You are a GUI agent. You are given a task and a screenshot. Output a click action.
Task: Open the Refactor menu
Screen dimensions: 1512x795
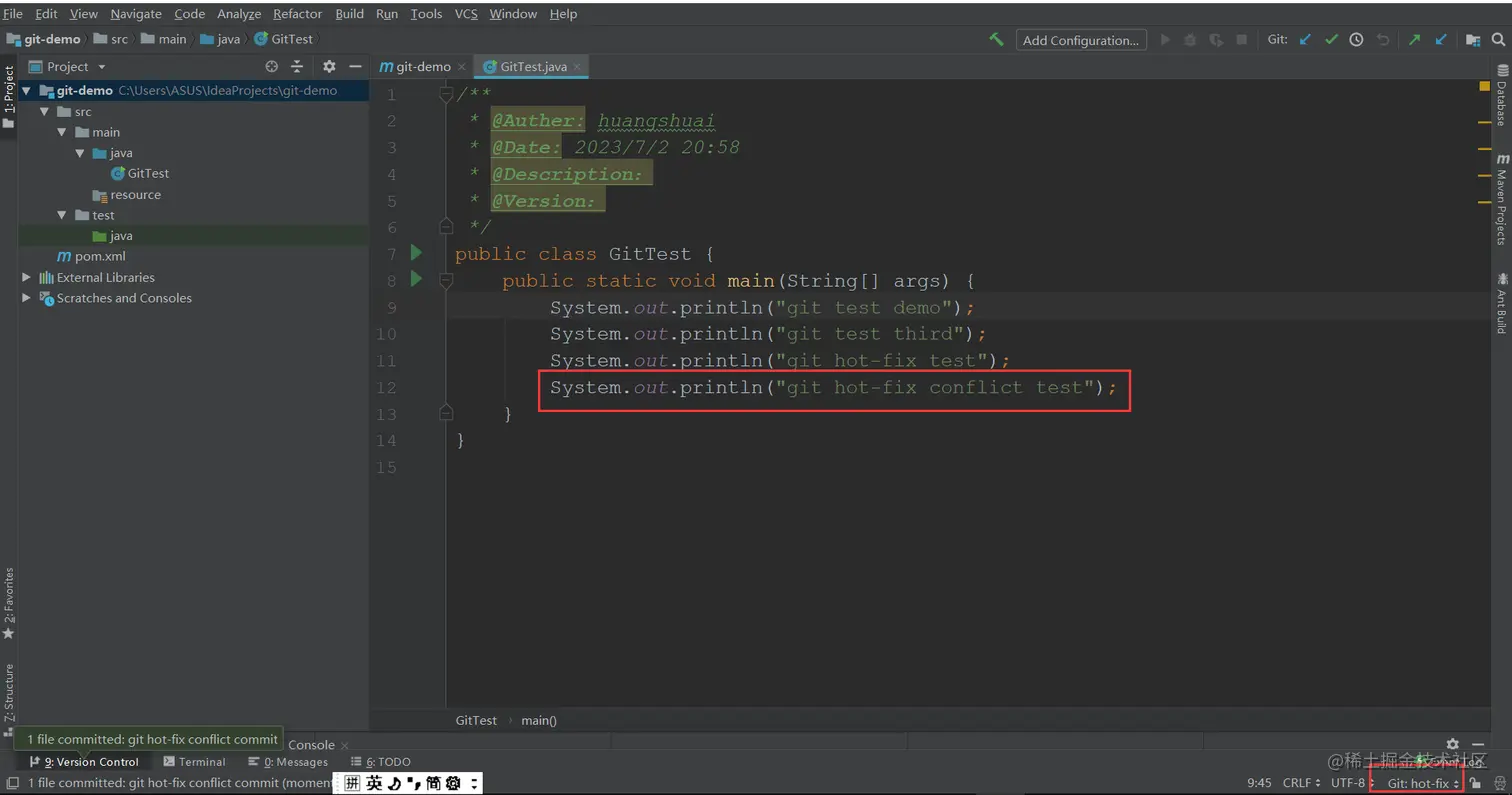point(298,14)
